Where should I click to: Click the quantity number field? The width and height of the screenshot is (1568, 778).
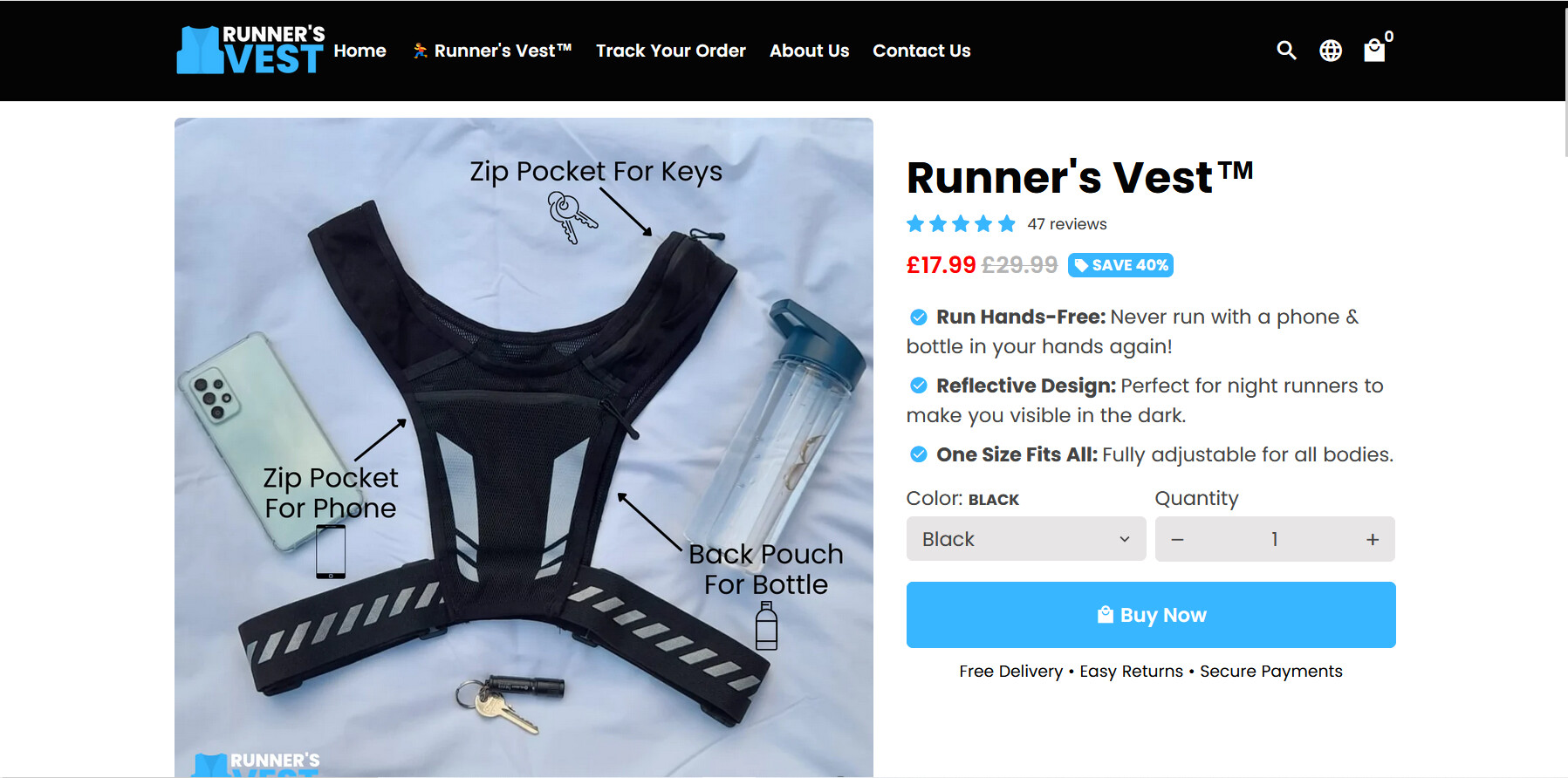coord(1275,539)
